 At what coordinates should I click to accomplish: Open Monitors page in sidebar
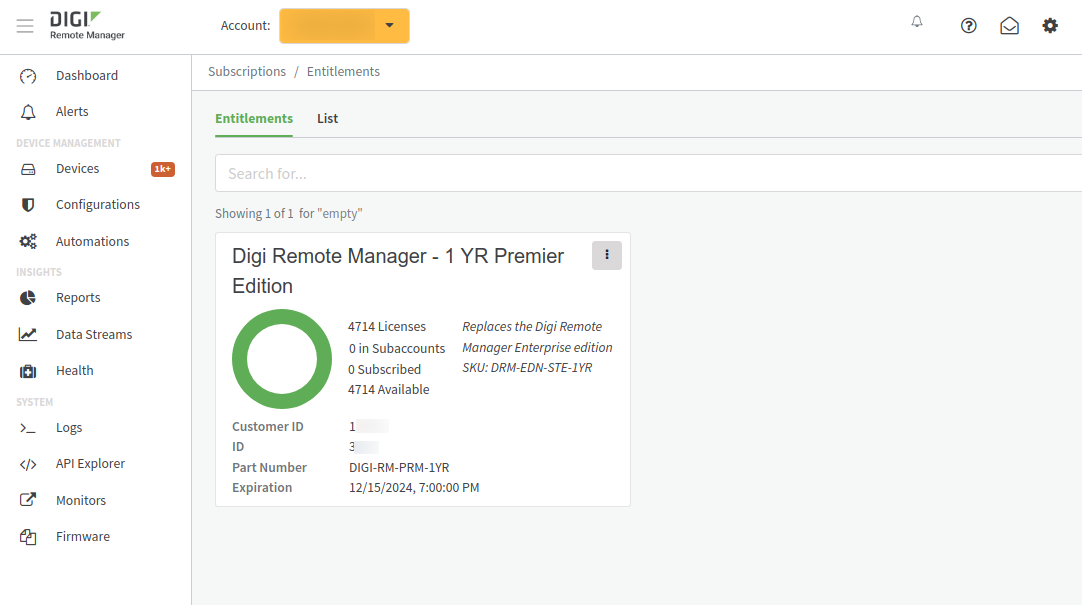coord(81,500)
